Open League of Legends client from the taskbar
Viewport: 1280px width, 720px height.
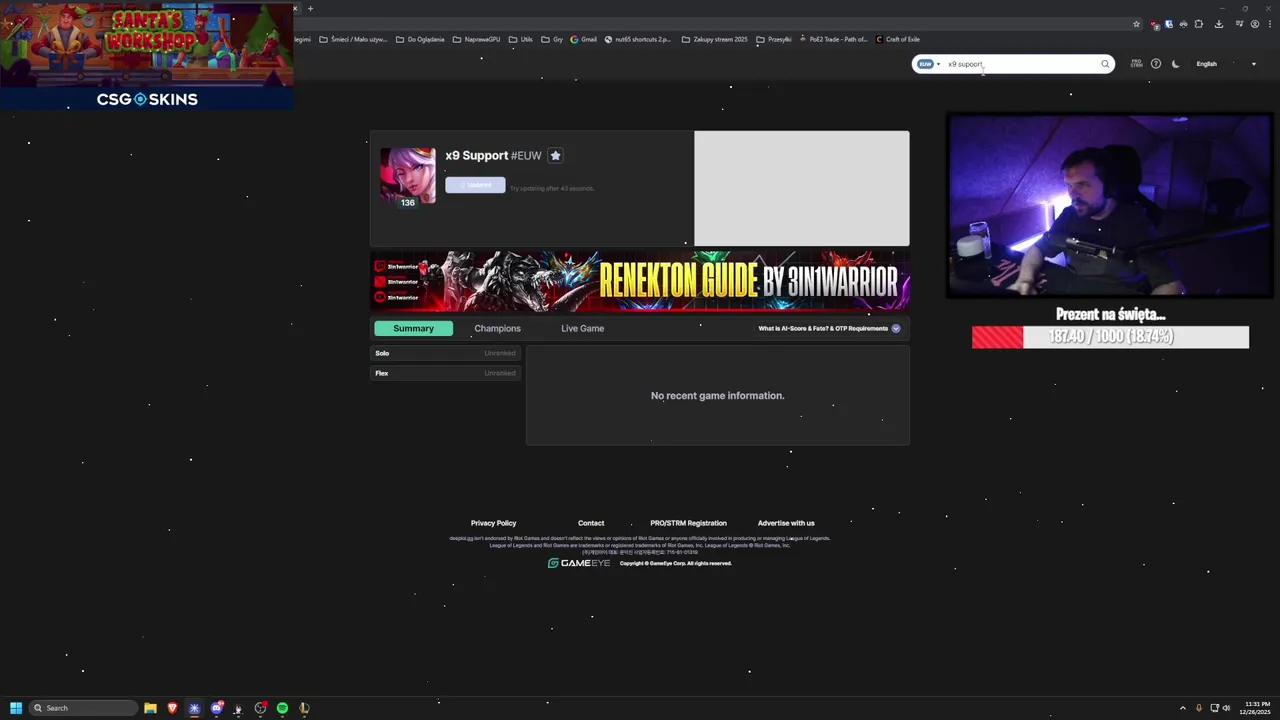coord(304,708)
